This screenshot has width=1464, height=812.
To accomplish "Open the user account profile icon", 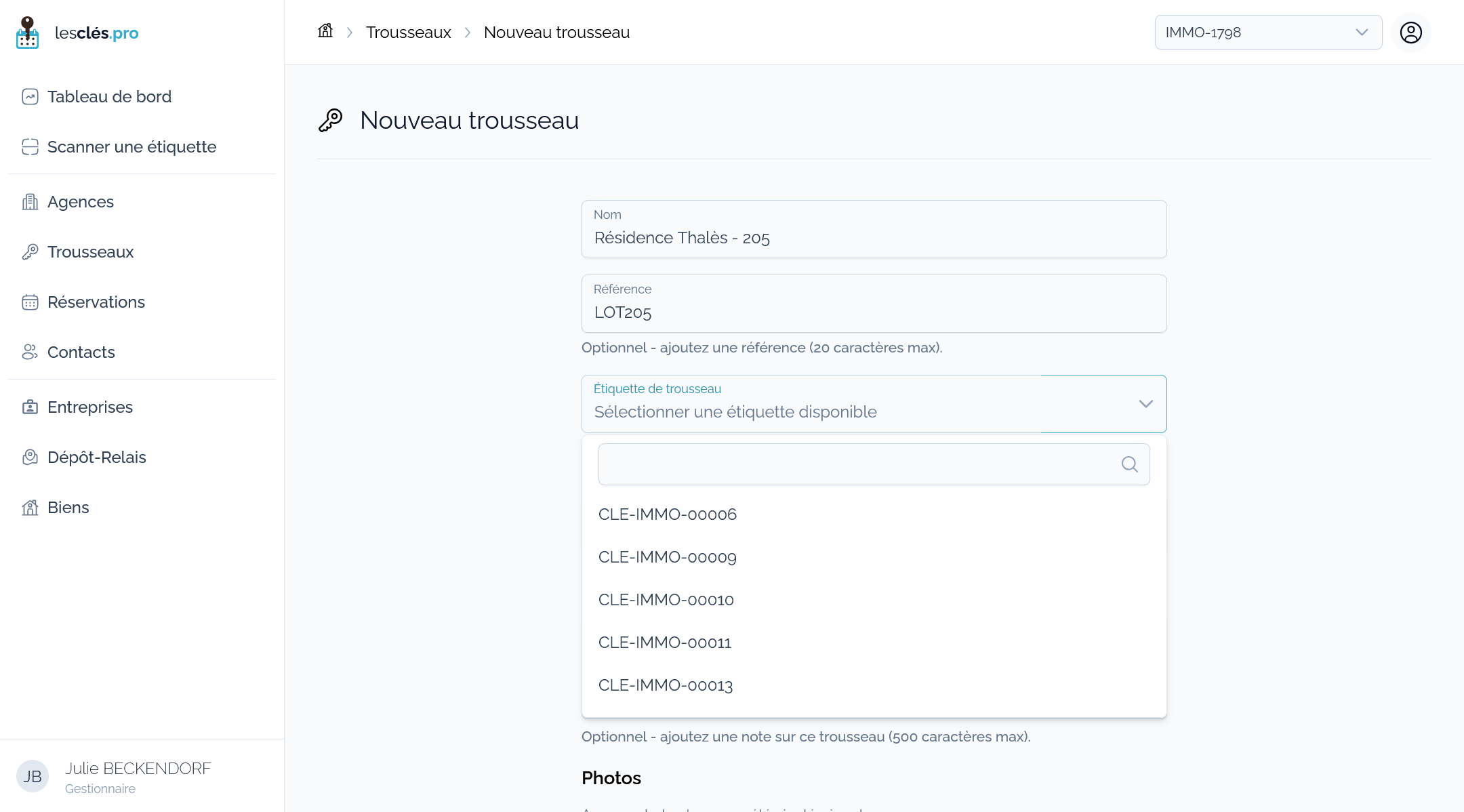I will point(1411,33).
